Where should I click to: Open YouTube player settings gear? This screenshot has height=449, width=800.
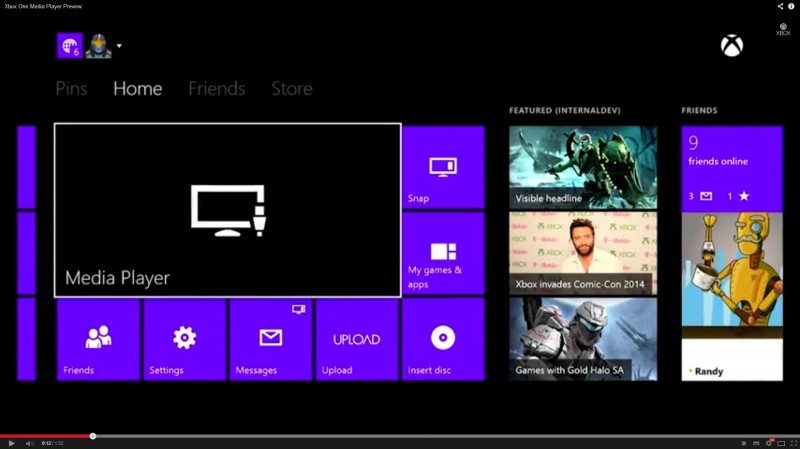click(x=769, y=443)
